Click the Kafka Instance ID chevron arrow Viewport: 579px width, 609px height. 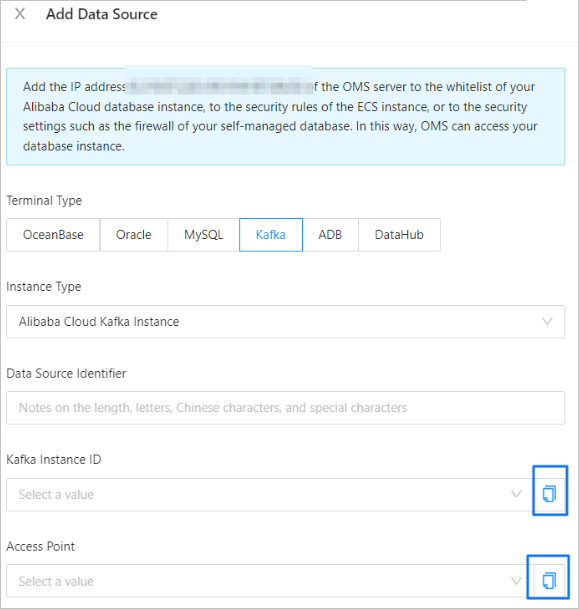[x=516, y=494]
